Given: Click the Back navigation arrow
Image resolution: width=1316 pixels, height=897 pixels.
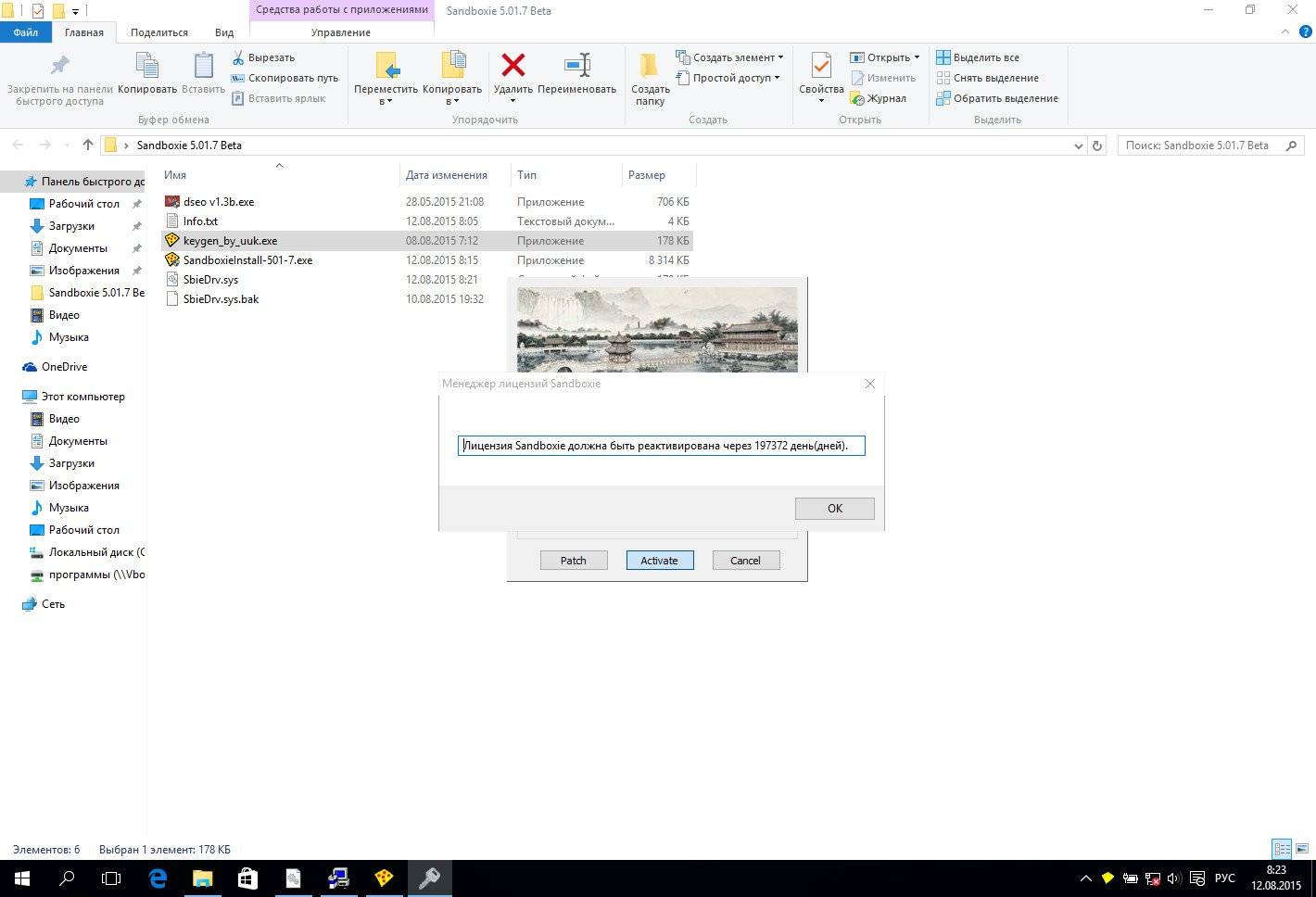Looking at the screenshot, I should click(x=18, y=145).
